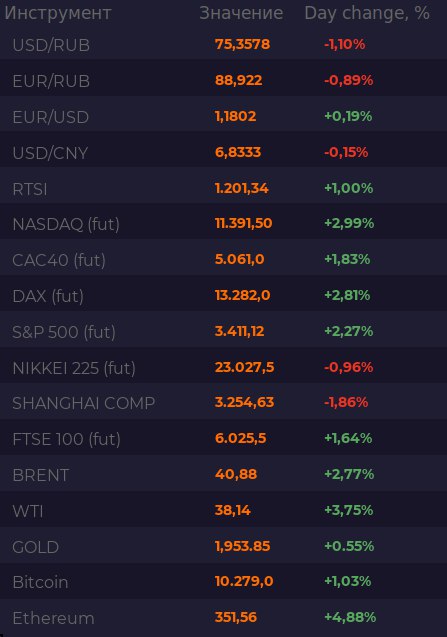Select the USD/RUB instrument row
The width and height of the screenshot is (447, 637).
pos(224,44)
